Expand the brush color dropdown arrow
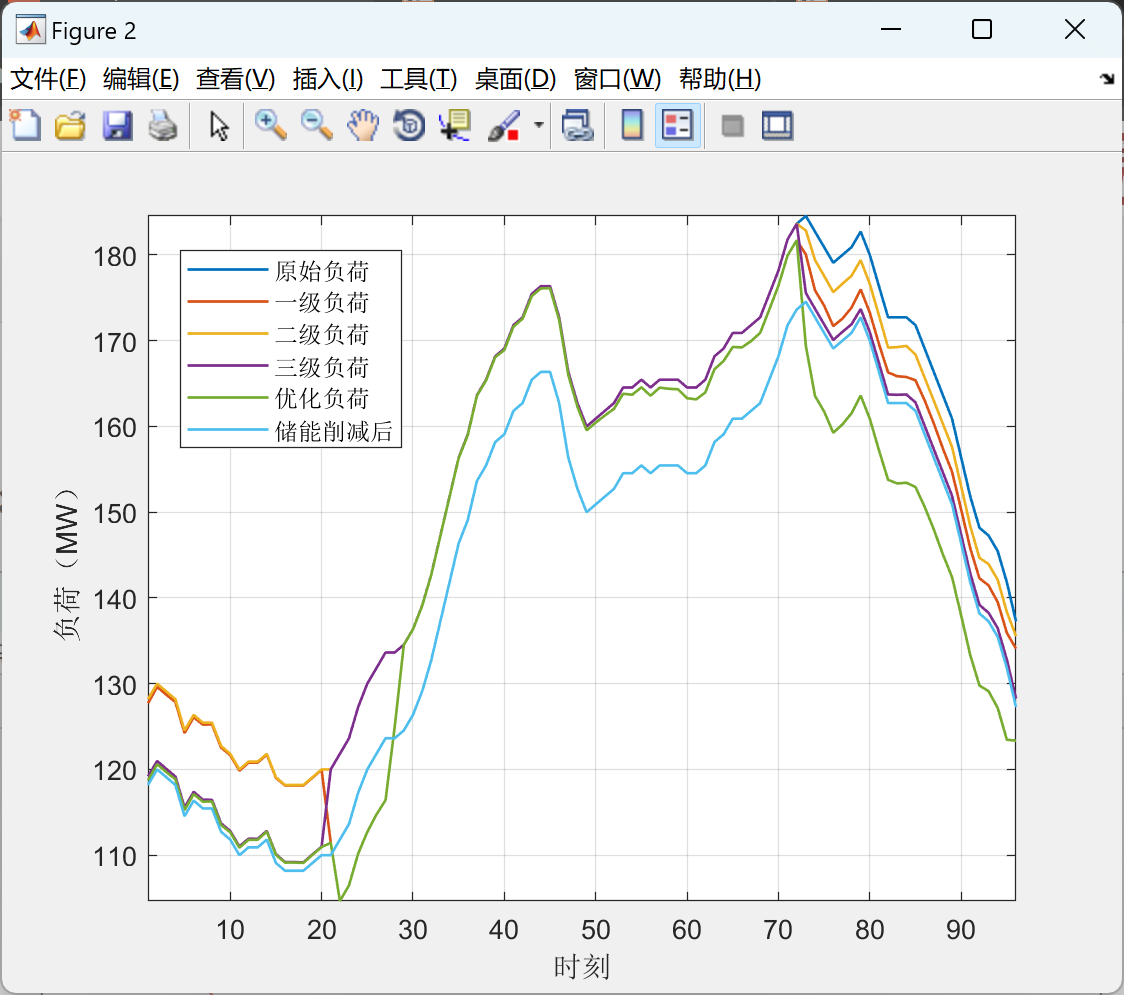 539,126
